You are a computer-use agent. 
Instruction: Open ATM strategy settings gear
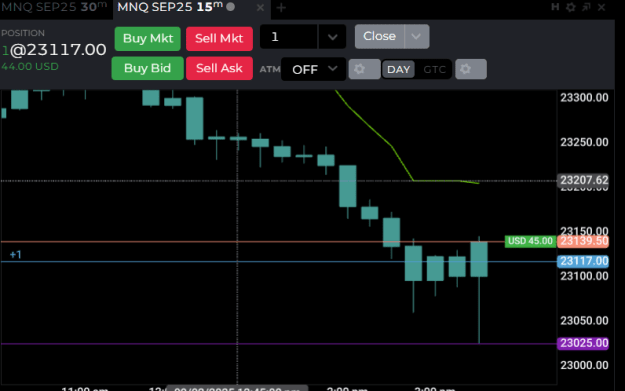(x=364, y=69)
